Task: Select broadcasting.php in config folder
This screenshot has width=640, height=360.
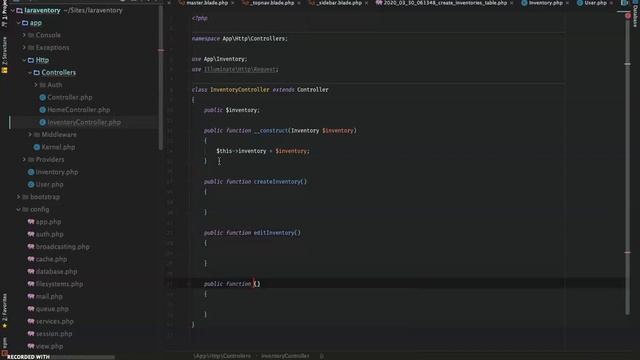Action: (62, 247)
